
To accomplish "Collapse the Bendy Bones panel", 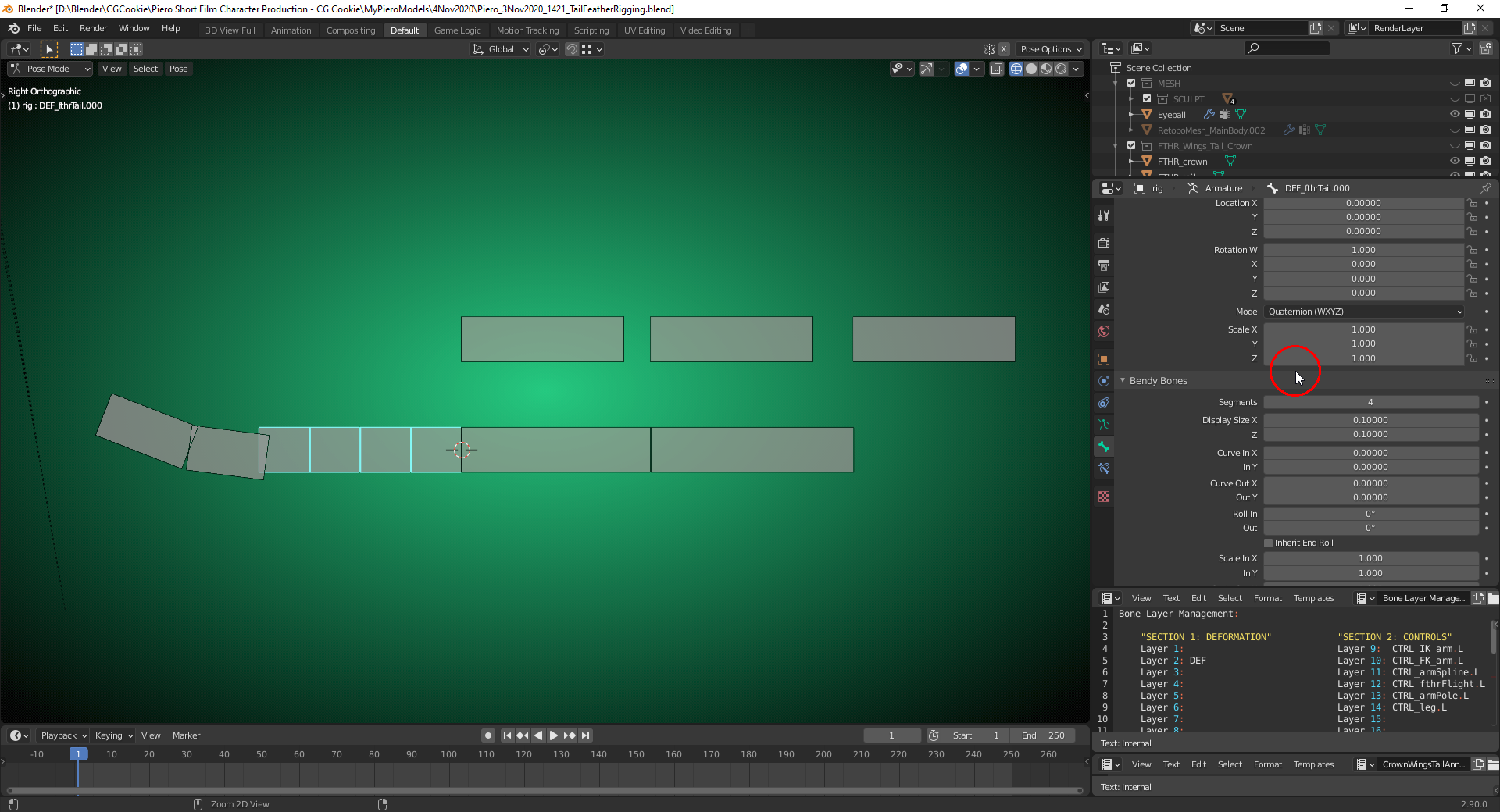I will pos(1123,380).
